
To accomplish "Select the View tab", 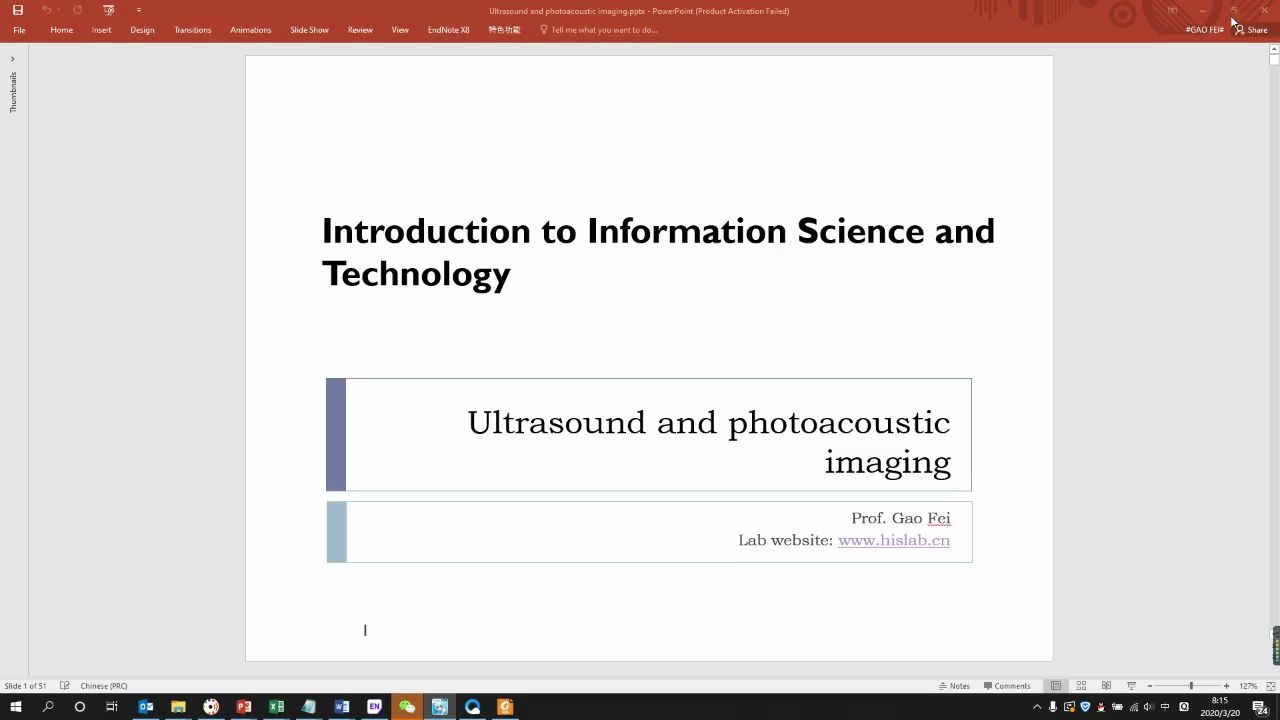I will (x=400, y=30).
